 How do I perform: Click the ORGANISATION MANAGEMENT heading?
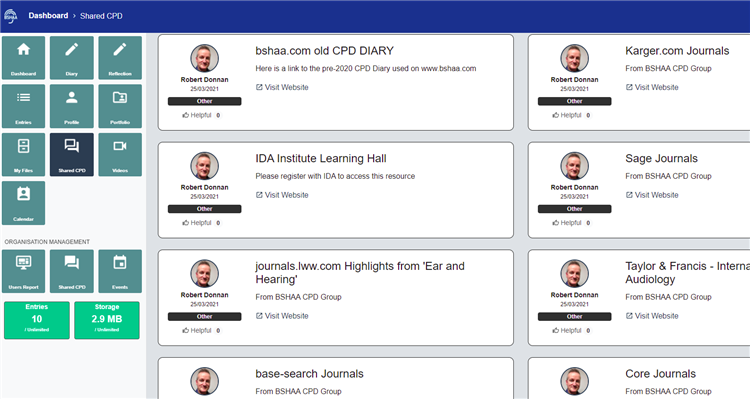pyautogui.click(x=47, y=242)
